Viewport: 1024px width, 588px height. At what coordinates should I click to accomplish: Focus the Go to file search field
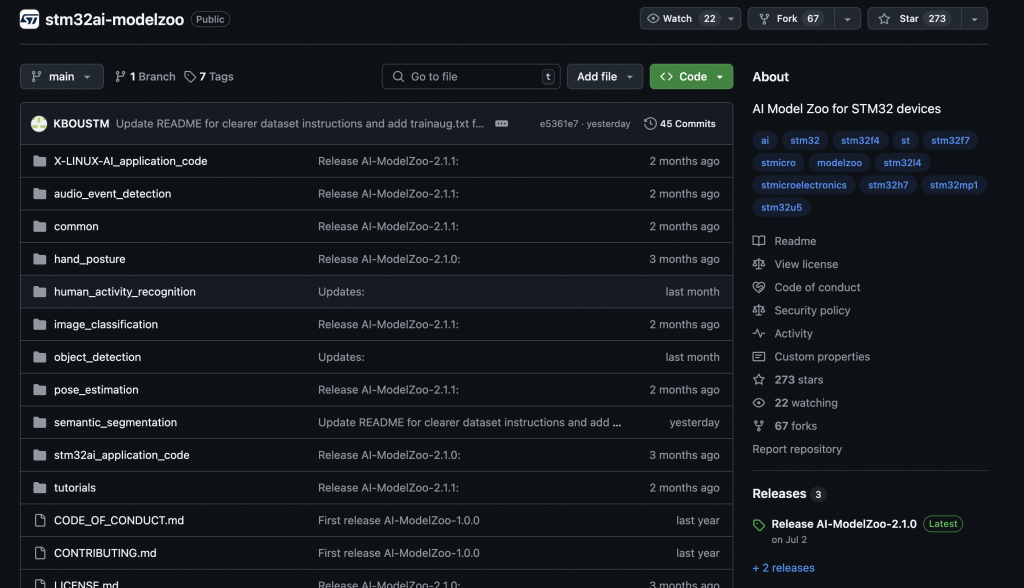(471, 76)
